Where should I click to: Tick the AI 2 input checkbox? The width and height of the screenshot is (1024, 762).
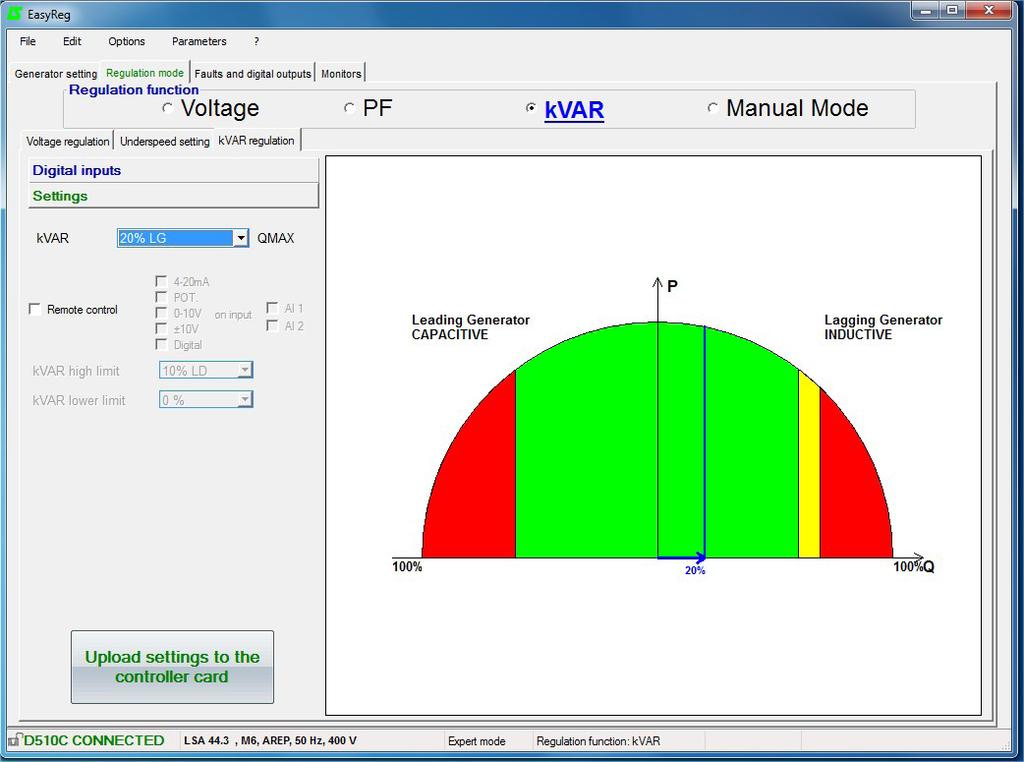272,325
